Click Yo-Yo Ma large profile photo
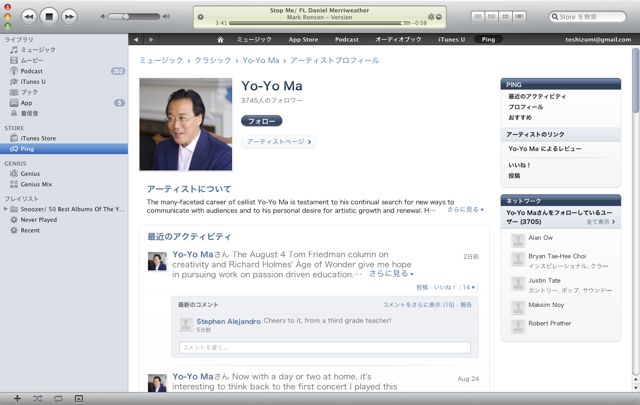 (186, 125)
